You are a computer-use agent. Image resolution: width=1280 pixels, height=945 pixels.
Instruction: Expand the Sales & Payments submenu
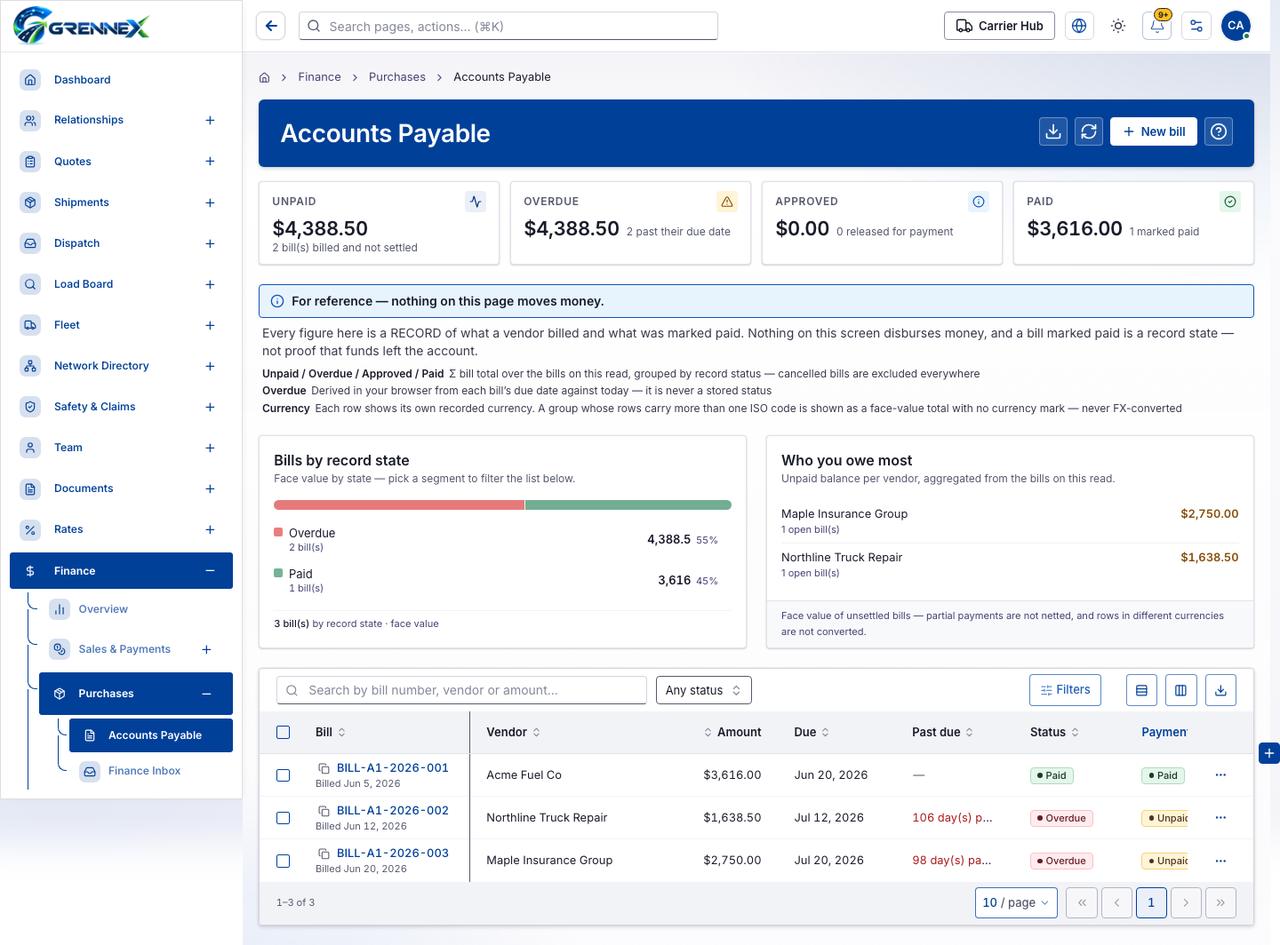tap(206, 650)
